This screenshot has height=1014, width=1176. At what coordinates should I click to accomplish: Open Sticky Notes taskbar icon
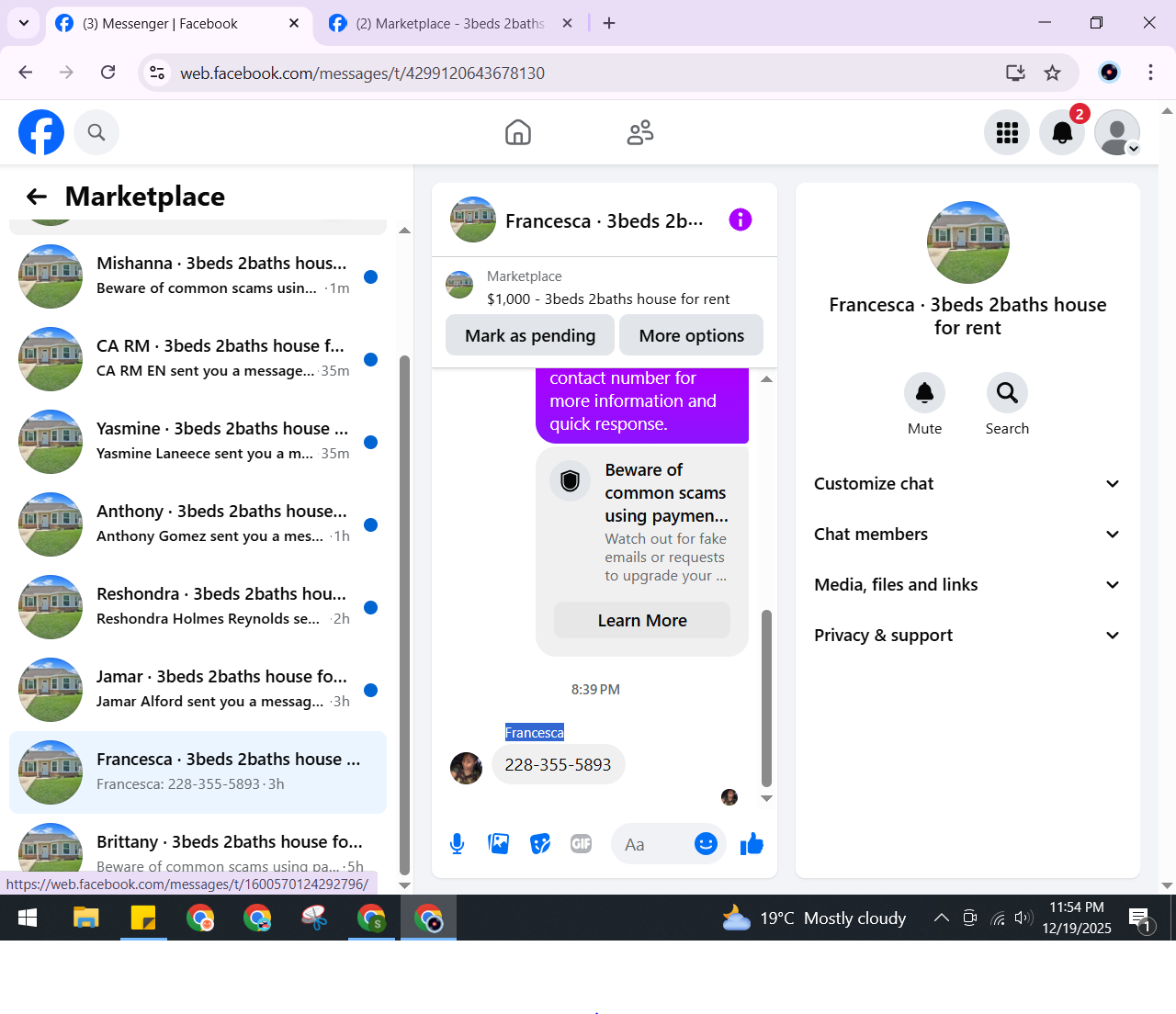click(x=143, y=918)
